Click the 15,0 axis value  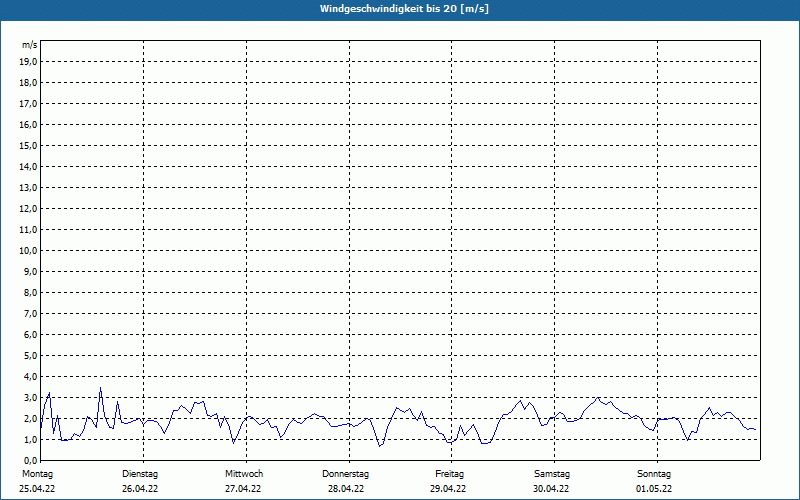(29, 145)
